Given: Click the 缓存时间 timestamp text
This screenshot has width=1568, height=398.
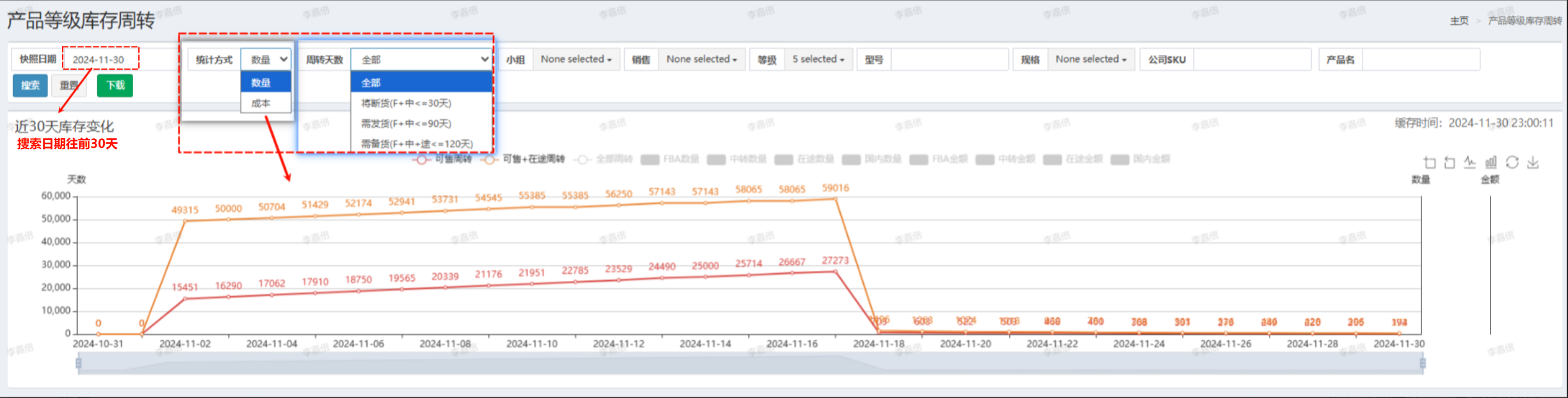Looking at the screenshot, I should point(1475,123).
